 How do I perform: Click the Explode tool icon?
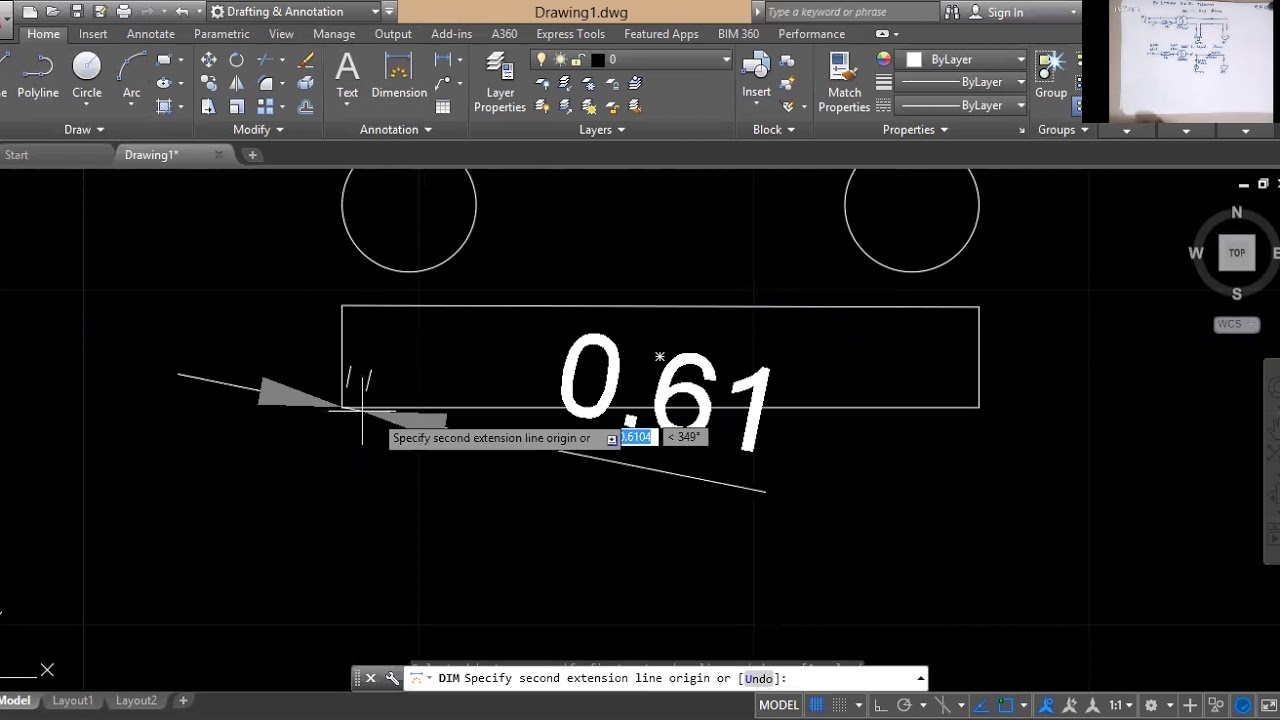pos(306,83)
